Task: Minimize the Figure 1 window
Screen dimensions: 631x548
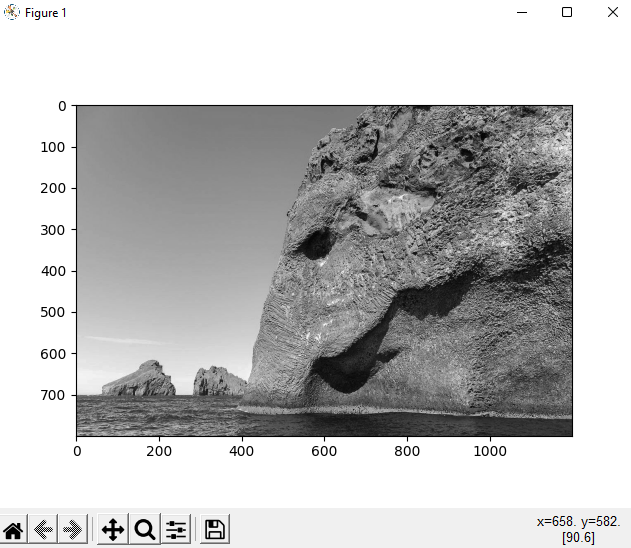Action: (x=522, y=12)
